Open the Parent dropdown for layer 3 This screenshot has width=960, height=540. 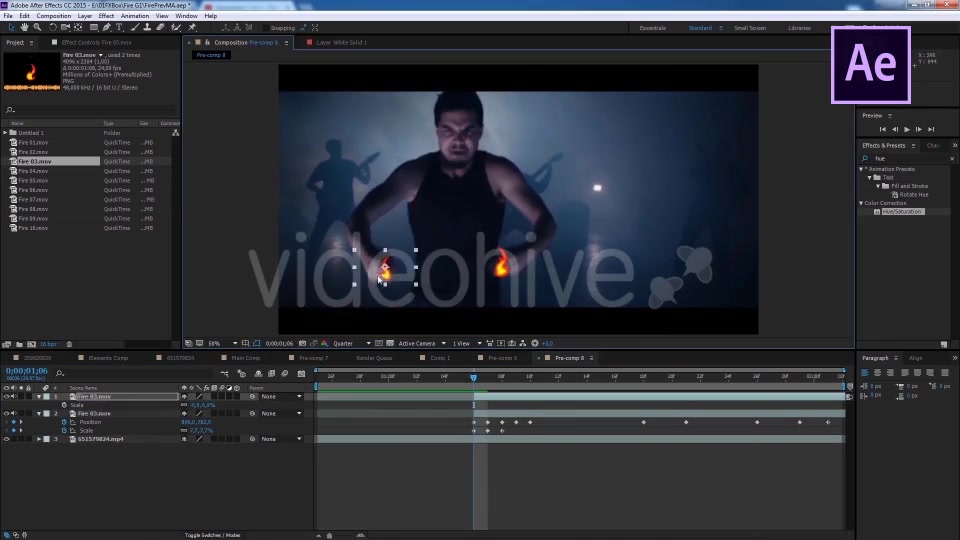tap(282, 439)
